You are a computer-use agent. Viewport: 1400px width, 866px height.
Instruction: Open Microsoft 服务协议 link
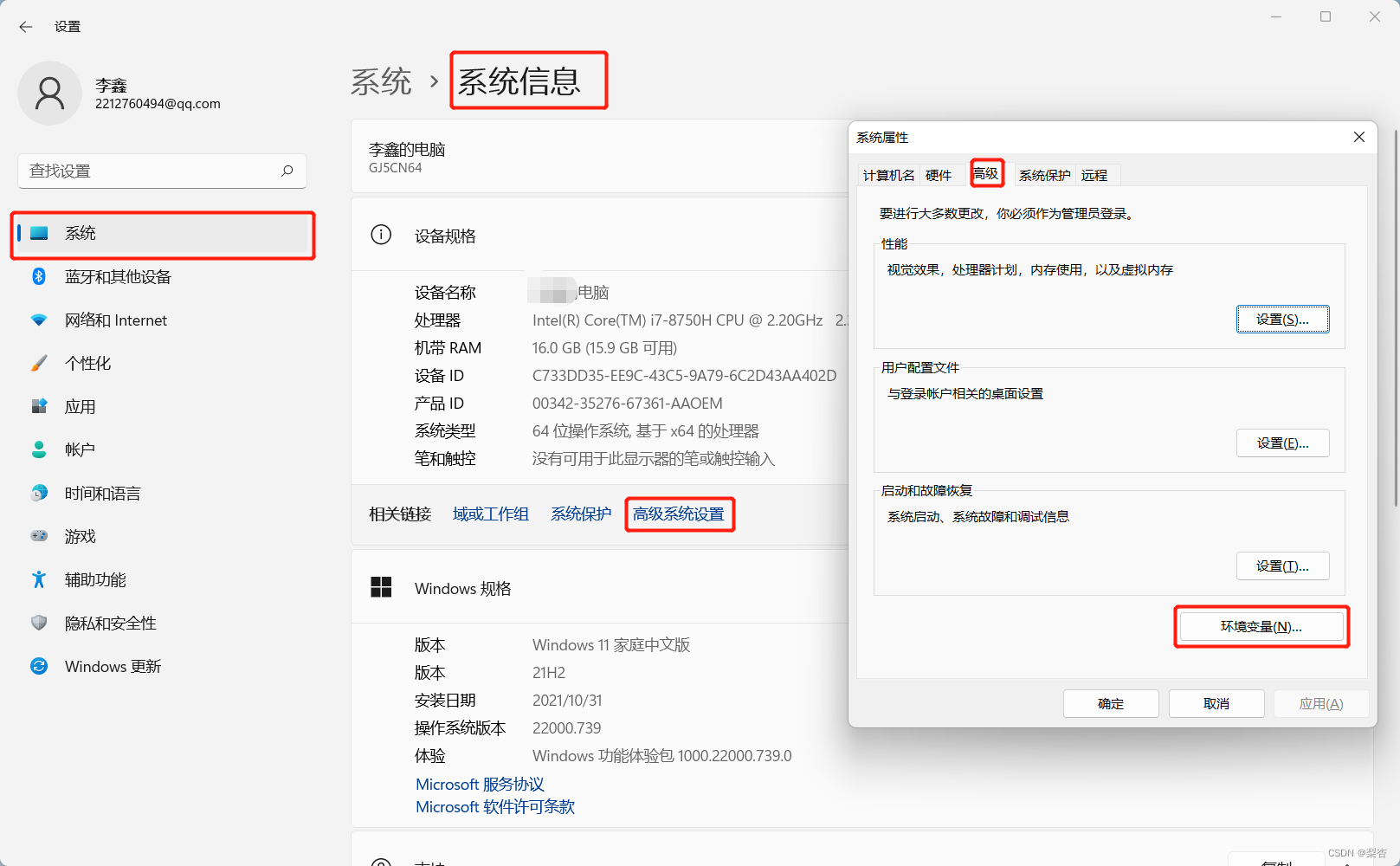coord(480,784)
